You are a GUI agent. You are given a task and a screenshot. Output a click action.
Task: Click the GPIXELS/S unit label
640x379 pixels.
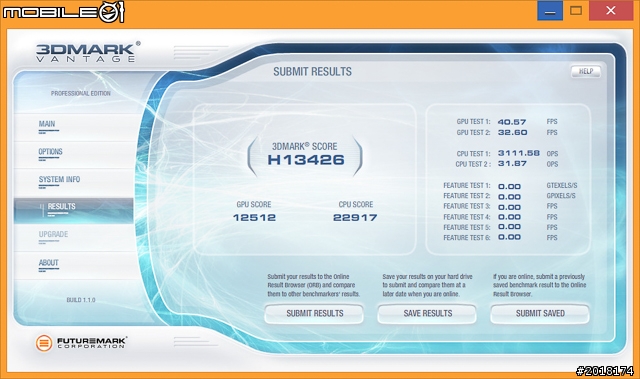pyautogui.click(x=561, y=196)
